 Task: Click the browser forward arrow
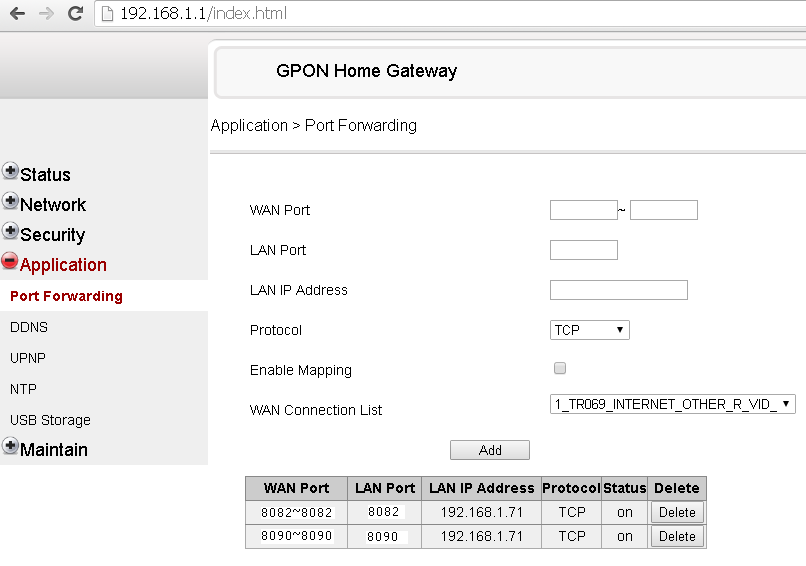(46, 13)
